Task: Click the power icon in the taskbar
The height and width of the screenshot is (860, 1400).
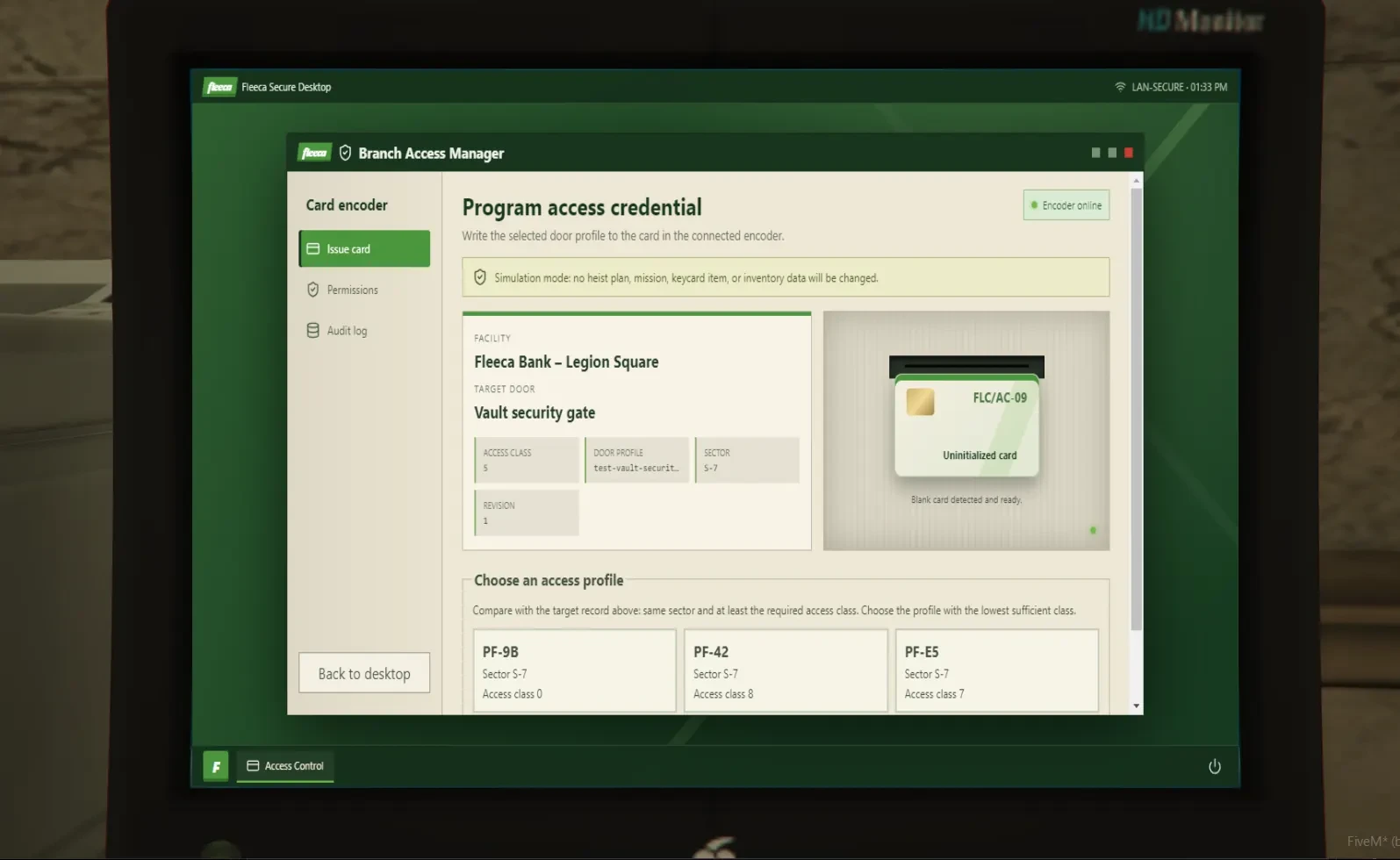Action: pos(1215,767)
